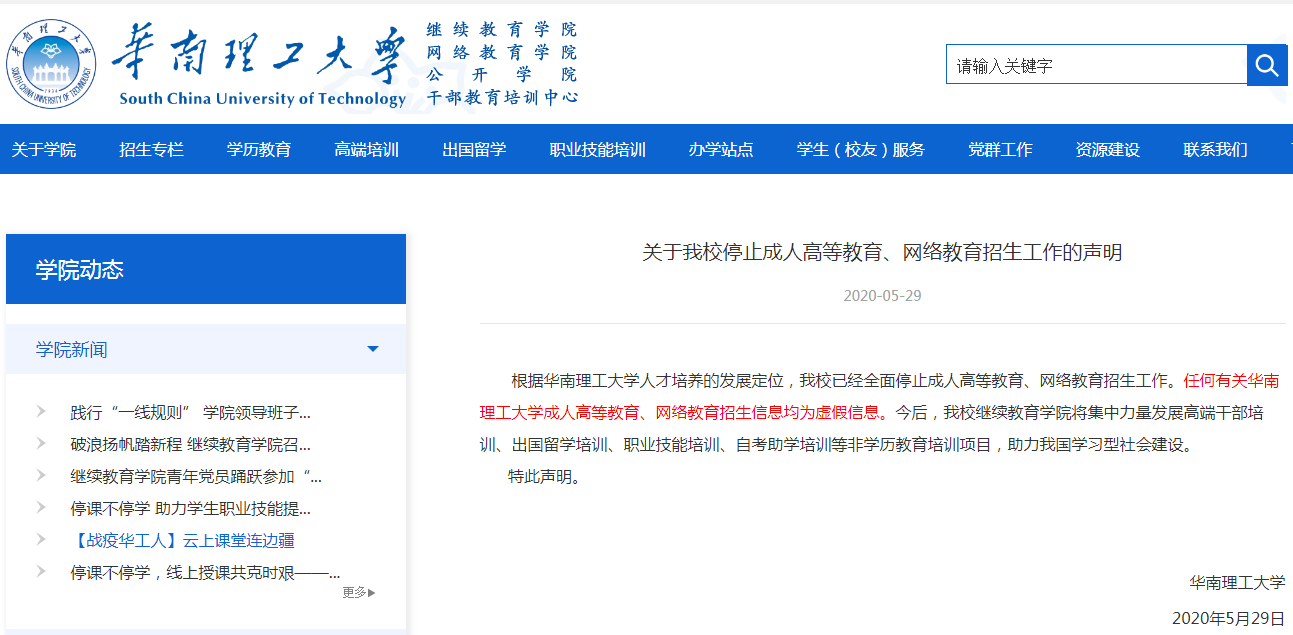The image size is (1293, 635).
Task: Open news item 继续教育学院青年党员踊跃参加
Action: (x=196, y=476)
